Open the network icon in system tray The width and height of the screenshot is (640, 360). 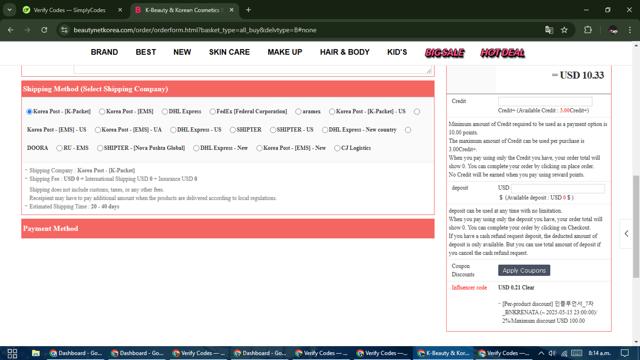coord(564,353)
